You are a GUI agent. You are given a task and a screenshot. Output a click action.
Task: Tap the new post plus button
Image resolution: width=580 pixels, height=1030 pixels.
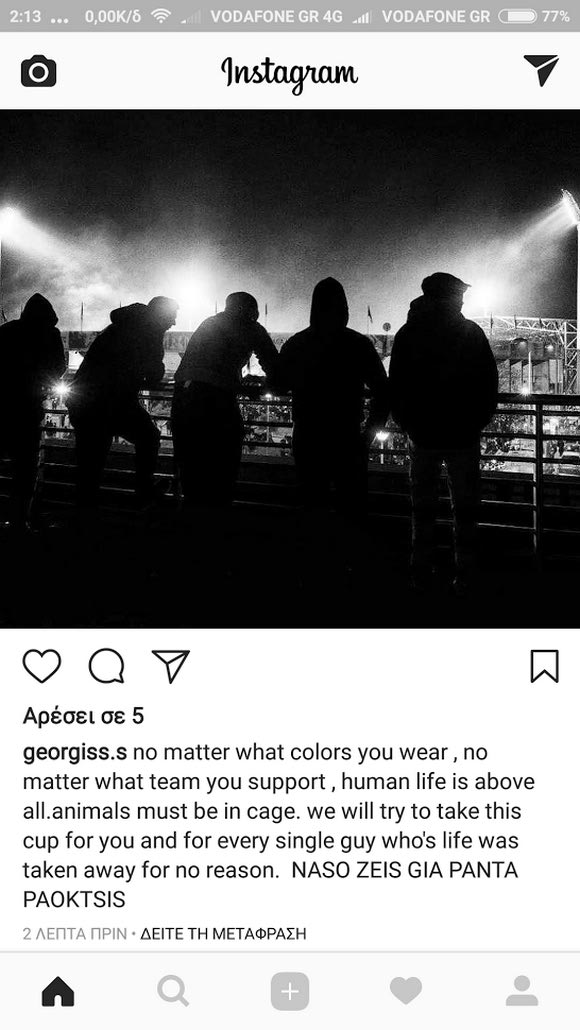coord(290,991)
